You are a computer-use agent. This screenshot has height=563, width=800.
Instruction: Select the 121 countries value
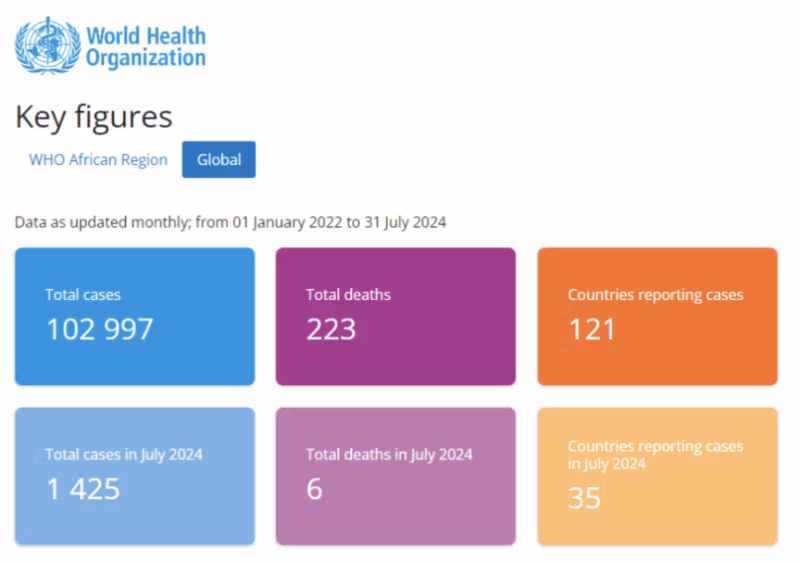[592, 329]
